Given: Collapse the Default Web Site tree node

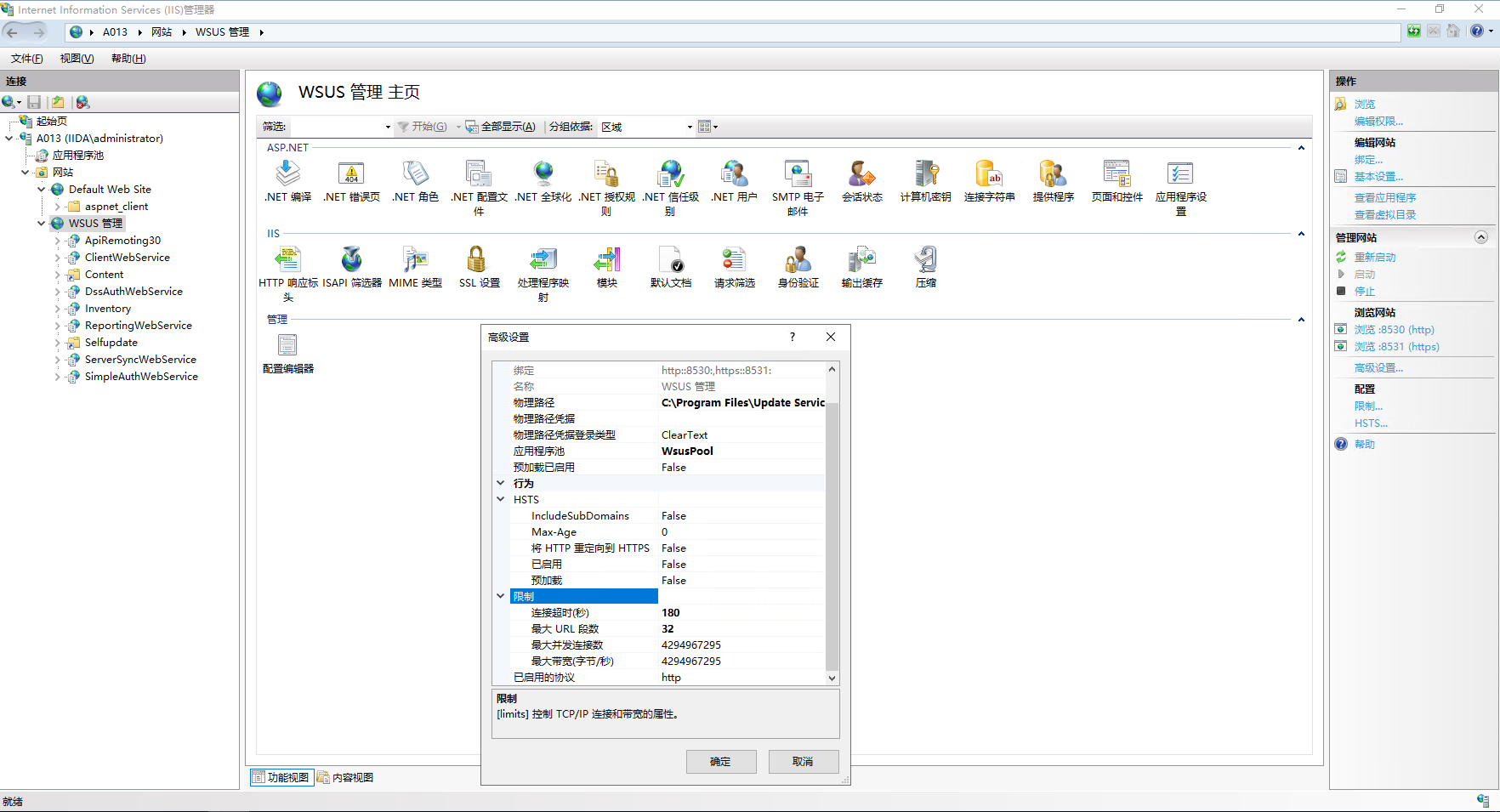Looking at the screenshot, I should tap(41, 190).
